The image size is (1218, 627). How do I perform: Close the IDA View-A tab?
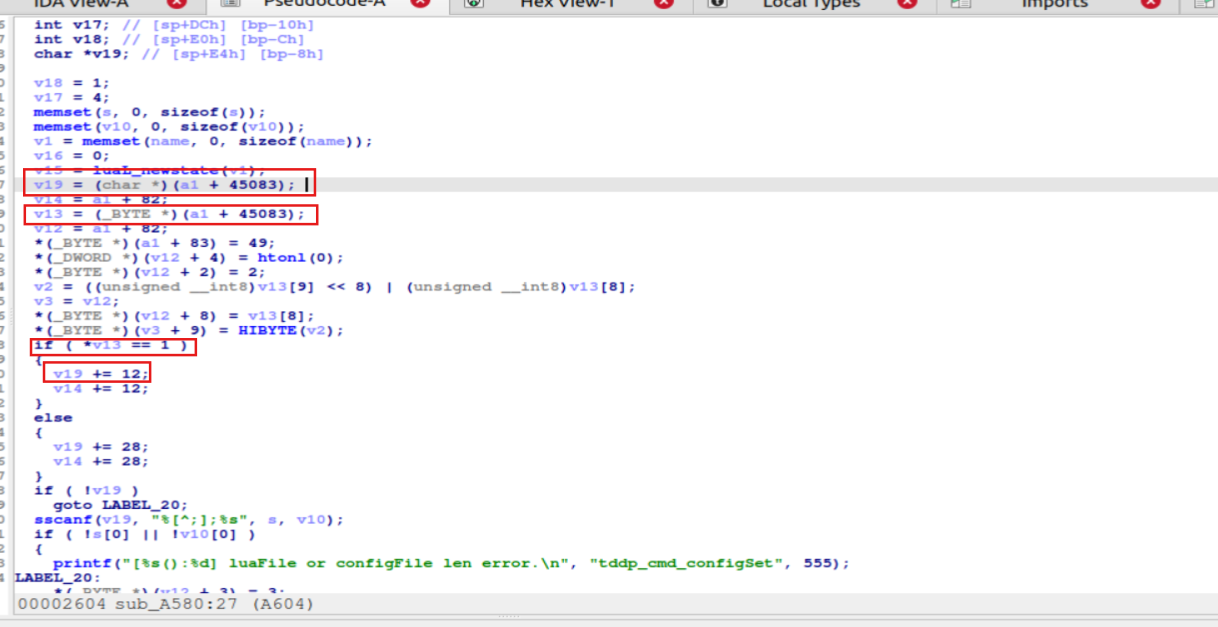point(177,4)
